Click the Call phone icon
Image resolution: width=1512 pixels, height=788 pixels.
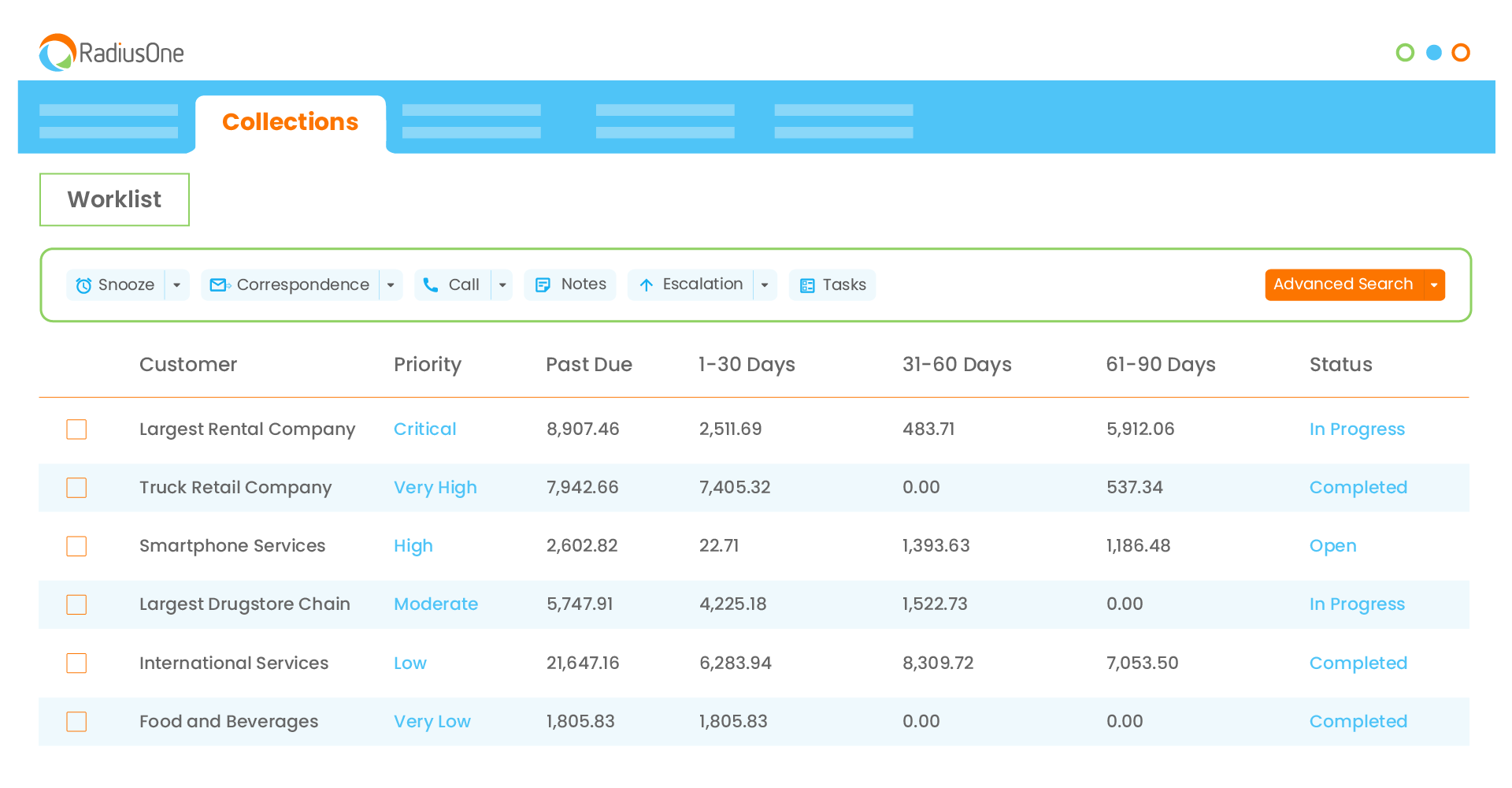[431, 285]
